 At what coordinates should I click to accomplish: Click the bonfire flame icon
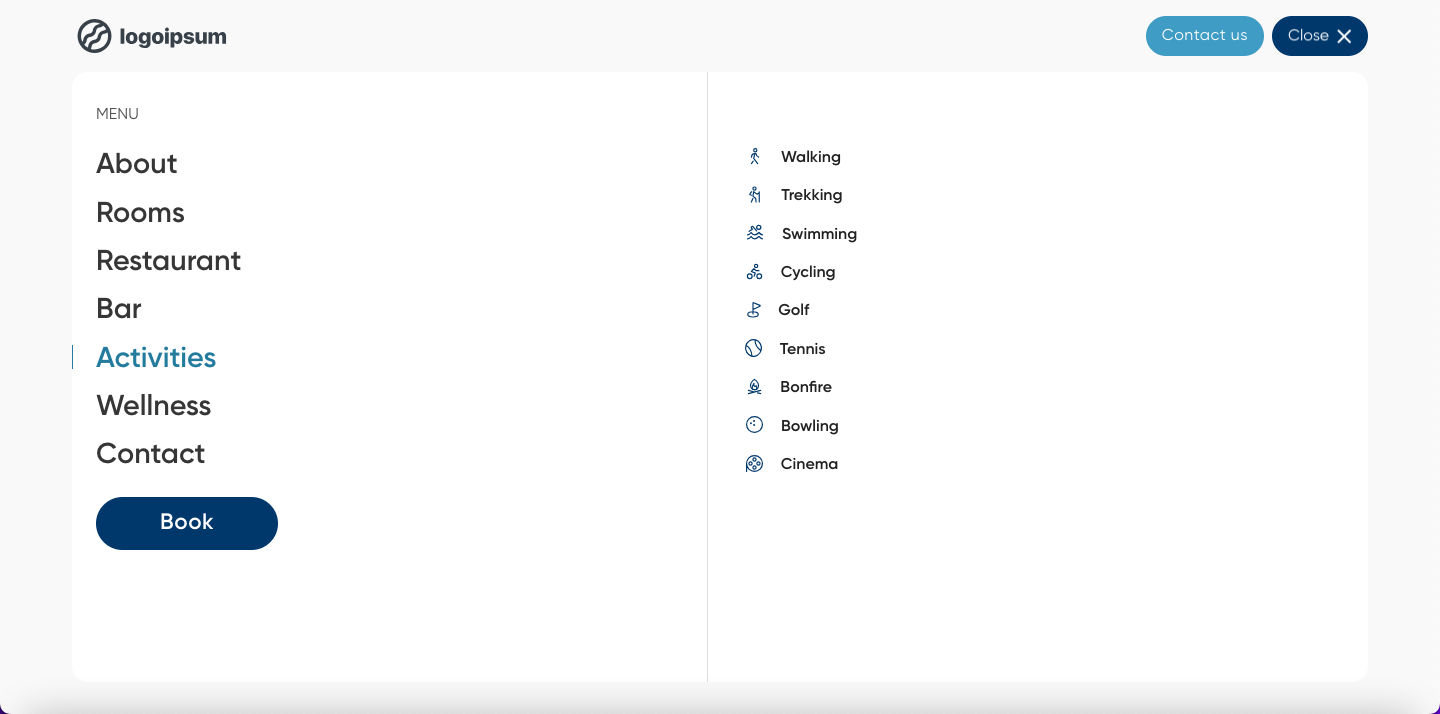point(755,387)
